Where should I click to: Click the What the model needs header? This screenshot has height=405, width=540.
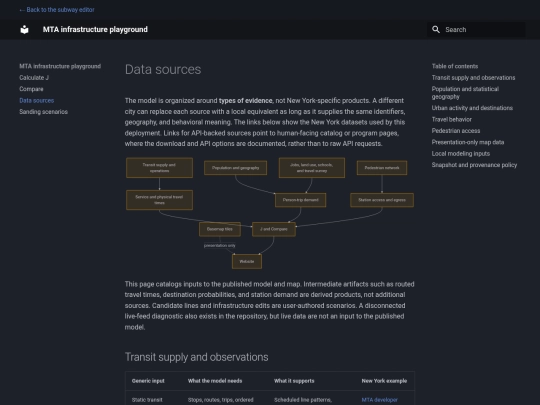coord(215,381)
